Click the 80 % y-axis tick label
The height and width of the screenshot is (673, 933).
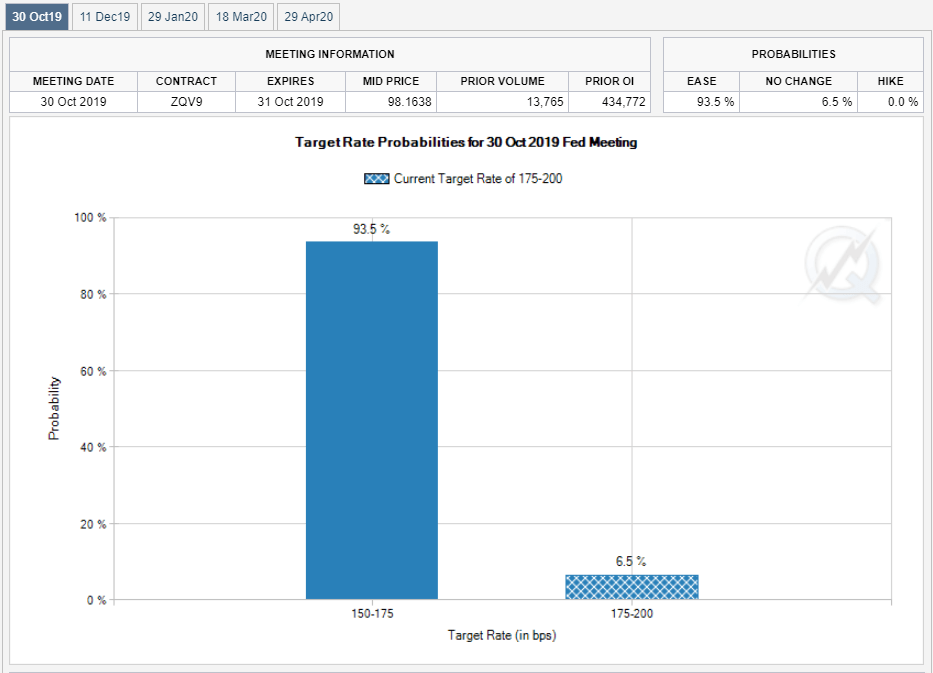click(x=93, y=295)
